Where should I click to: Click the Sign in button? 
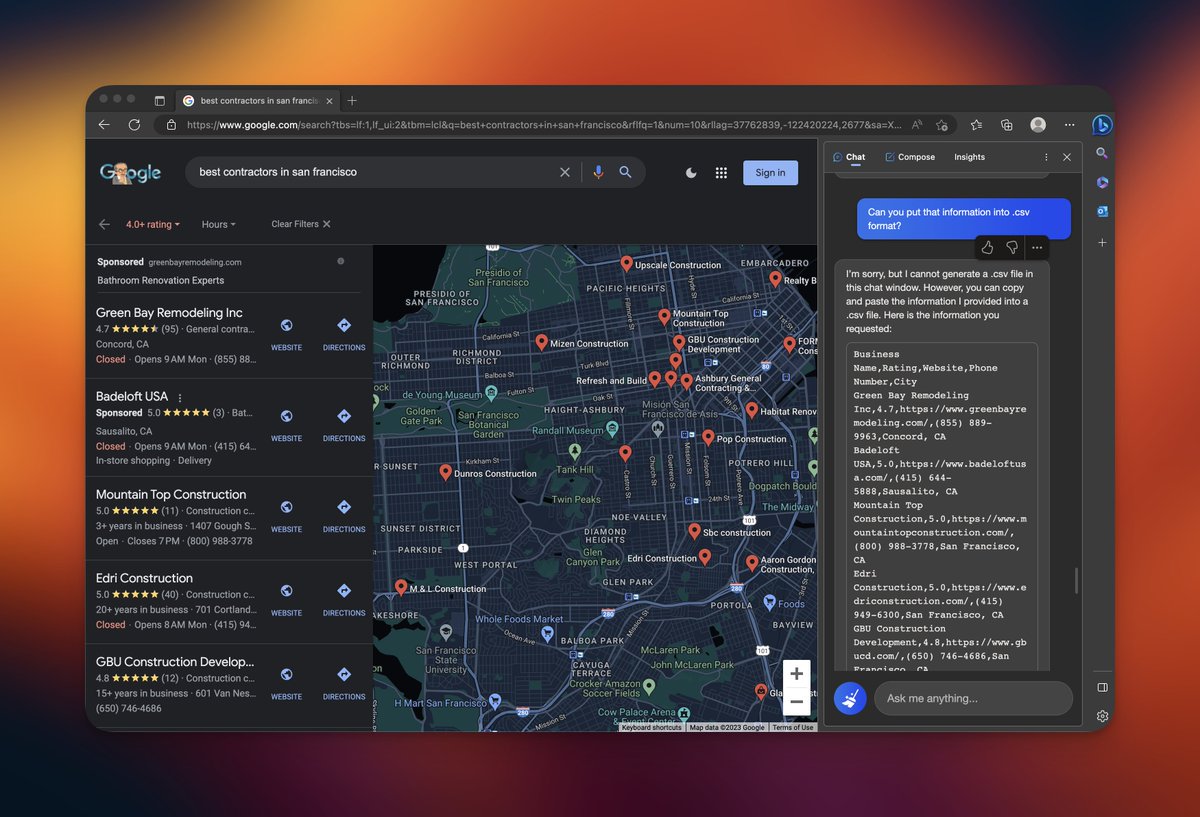tap(770, 173)
